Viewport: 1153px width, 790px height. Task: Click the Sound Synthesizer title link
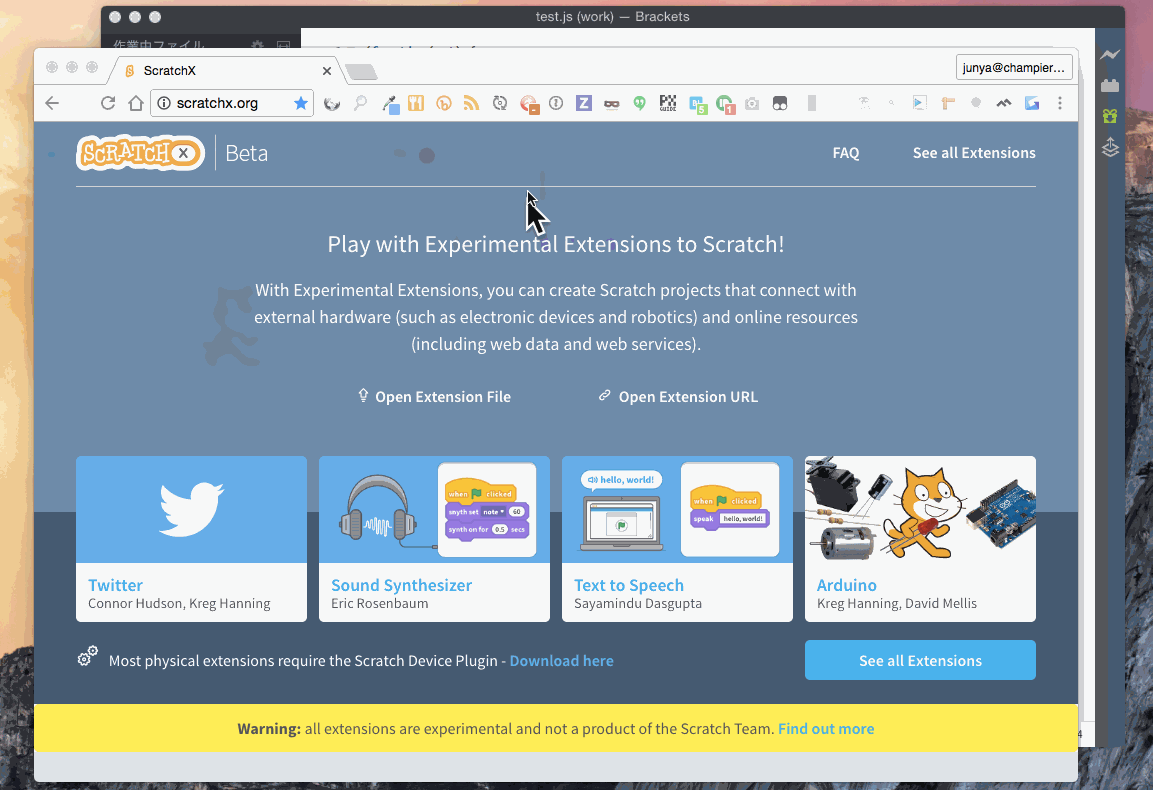pos(401,585)
